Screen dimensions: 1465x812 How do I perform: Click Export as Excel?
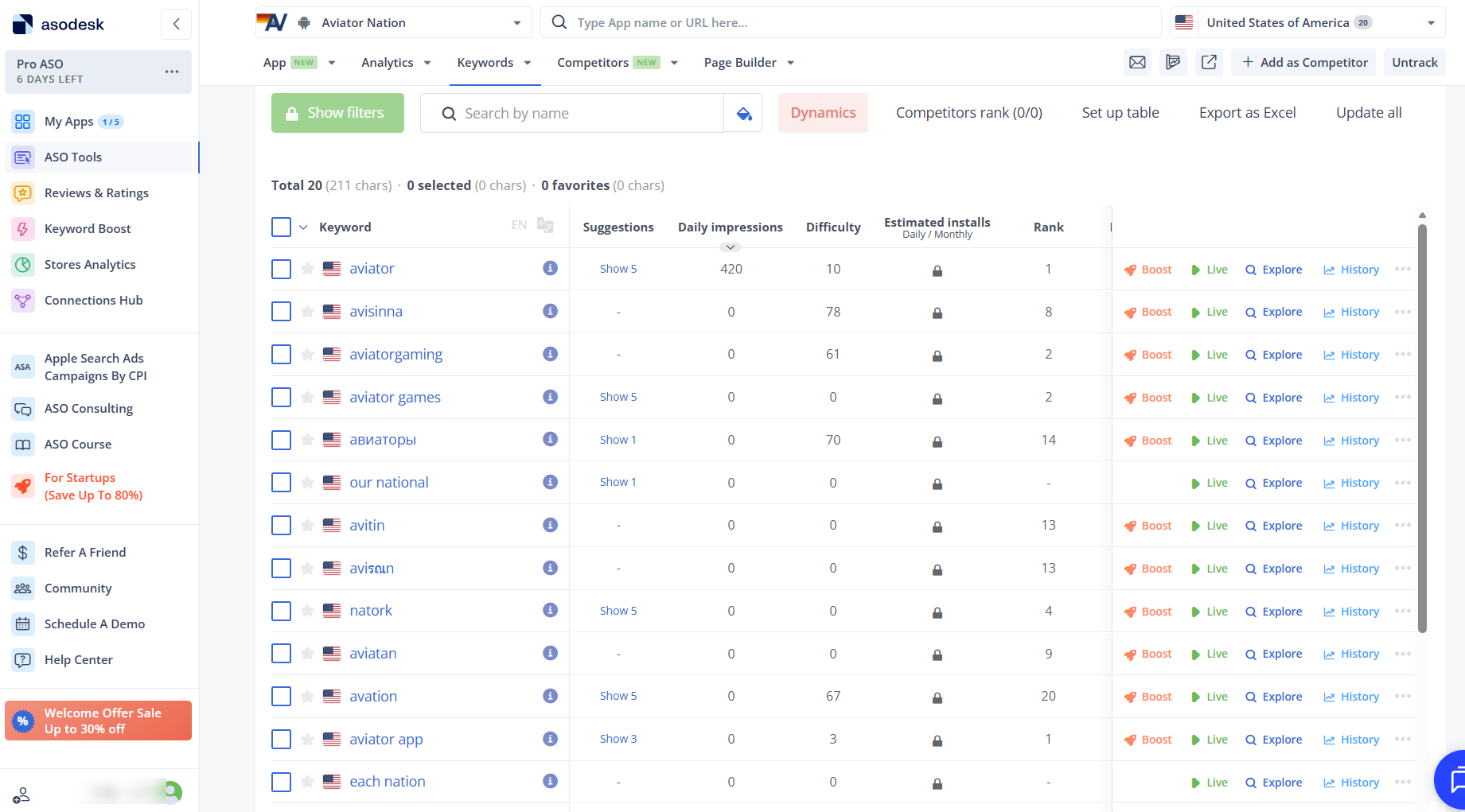click(x=1247, y=113)
